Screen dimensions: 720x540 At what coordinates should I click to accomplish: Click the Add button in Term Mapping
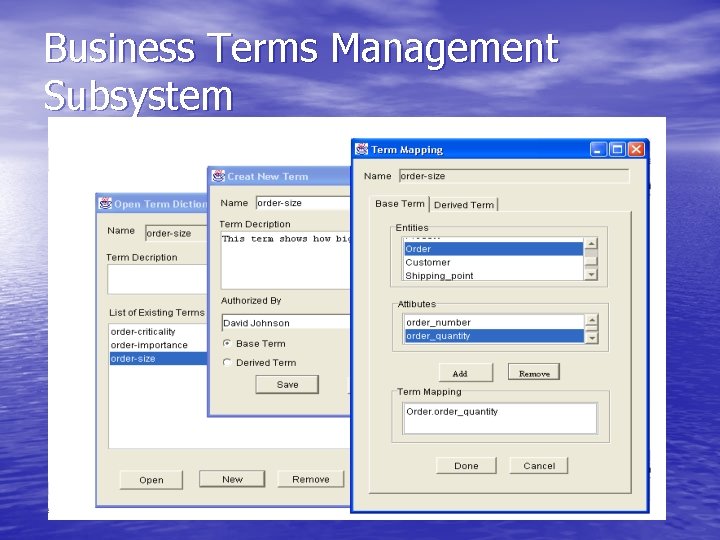click(x=466, y=373)
